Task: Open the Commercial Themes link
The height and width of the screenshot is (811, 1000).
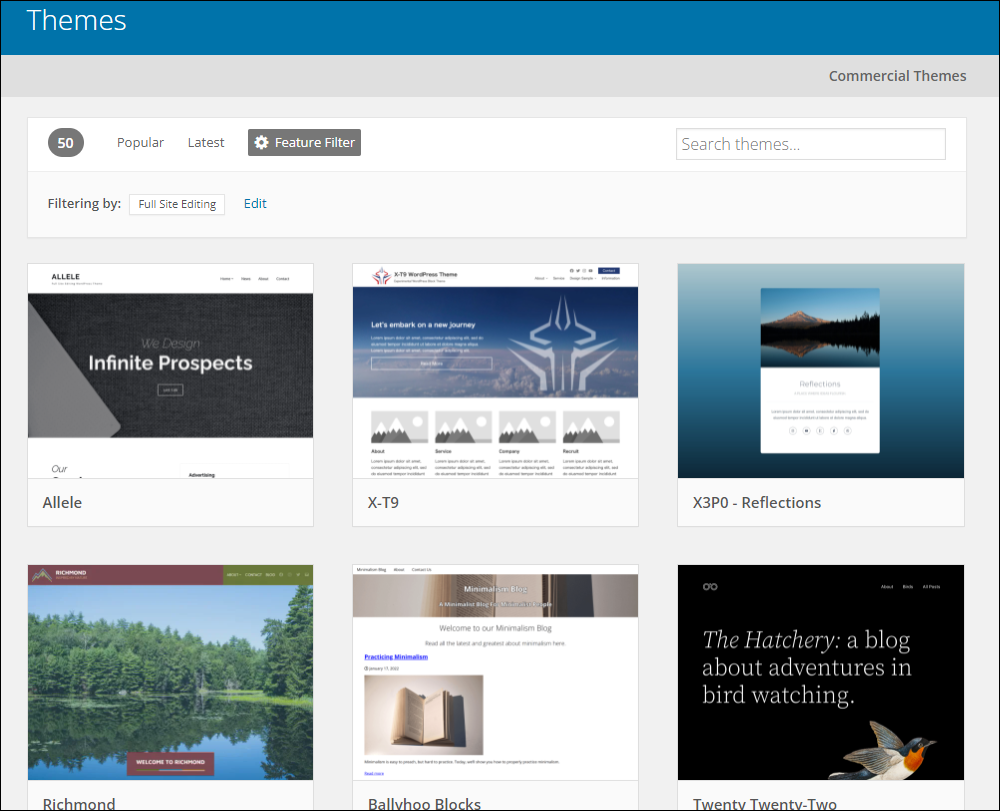Action: pos(897,76)
